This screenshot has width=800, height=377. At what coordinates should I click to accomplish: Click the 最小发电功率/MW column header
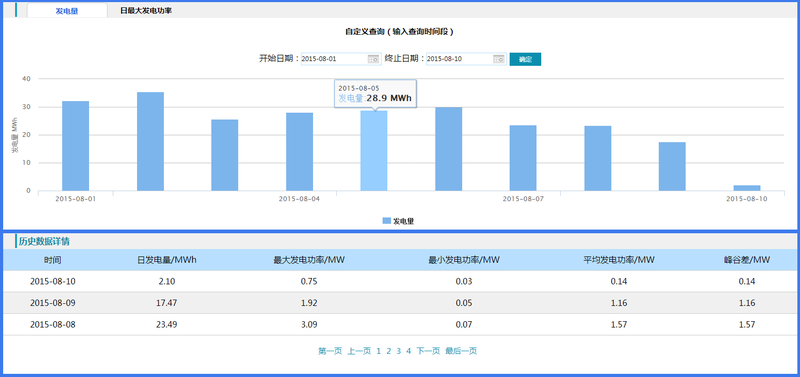[464, 260]
